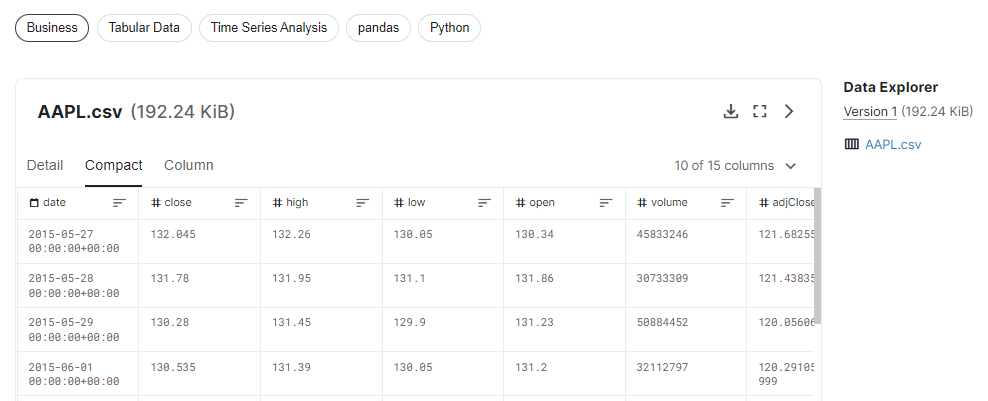Image resolution: width=988 pixels, height=401 pixels.
Task: Click the Python tag
Action: point(449,28)
